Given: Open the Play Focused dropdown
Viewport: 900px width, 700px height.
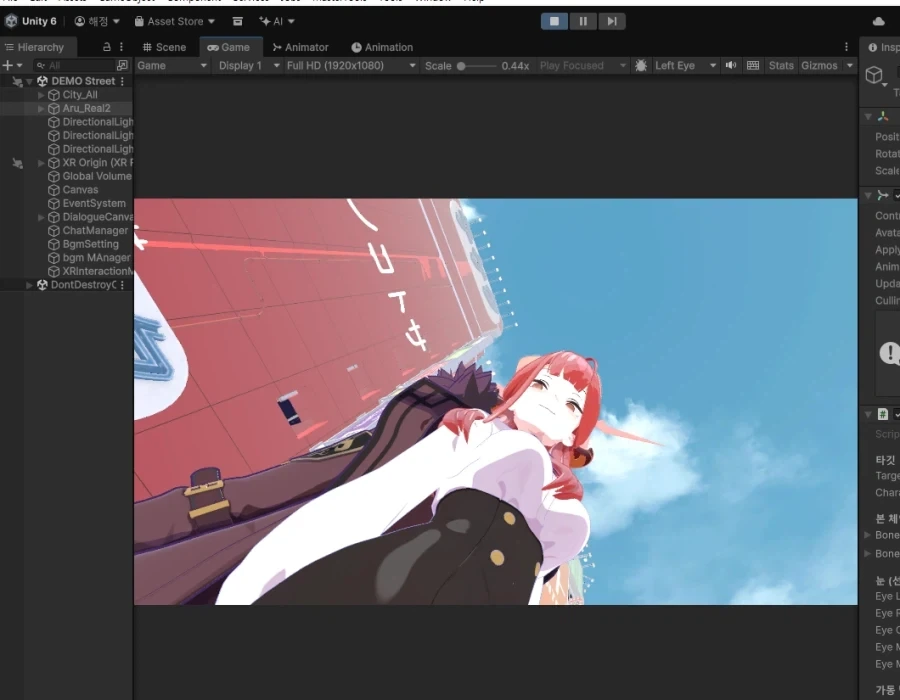Looking at the screenshot, I should [x=582, y=66].
